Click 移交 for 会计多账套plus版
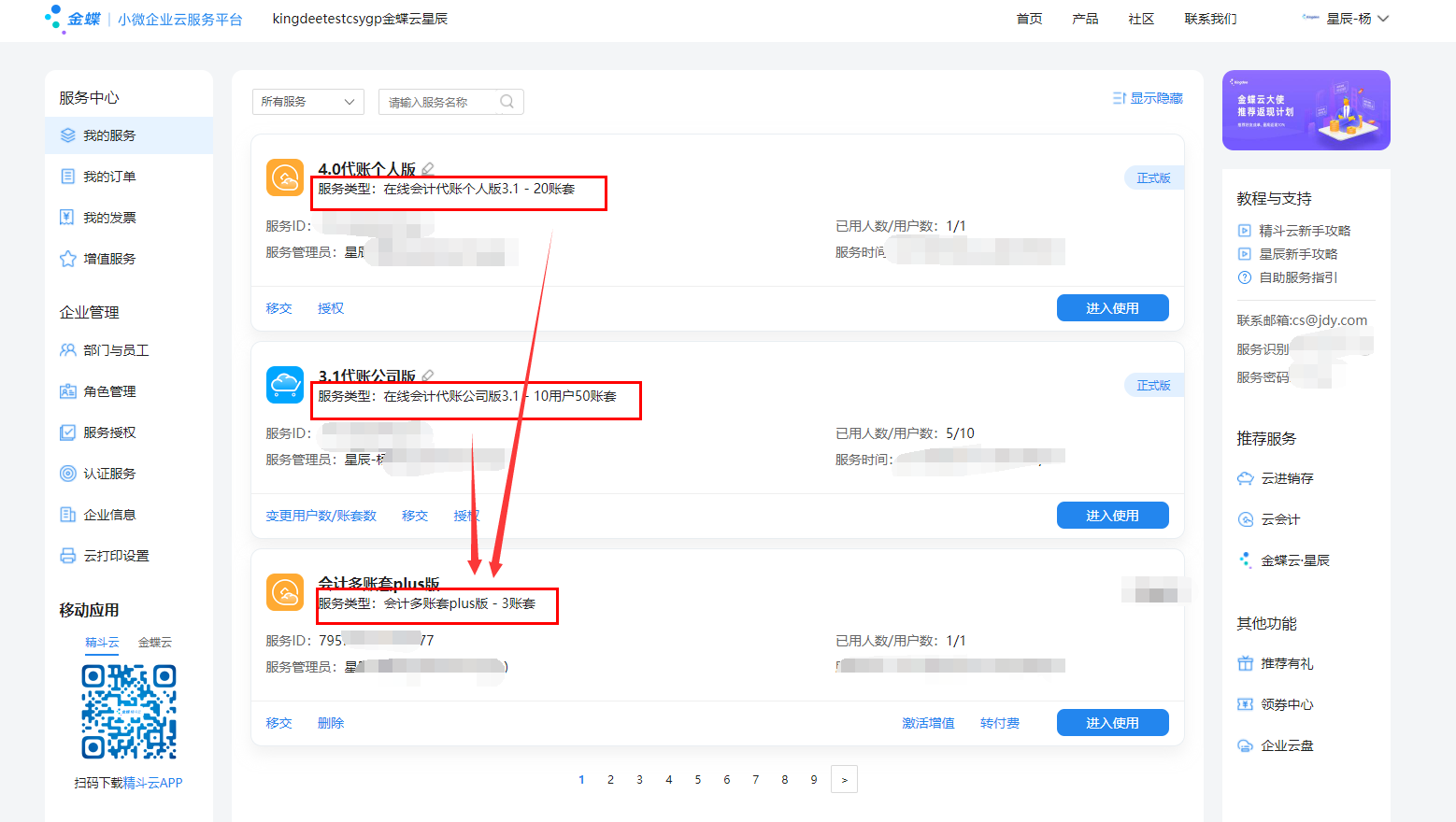 278,723
